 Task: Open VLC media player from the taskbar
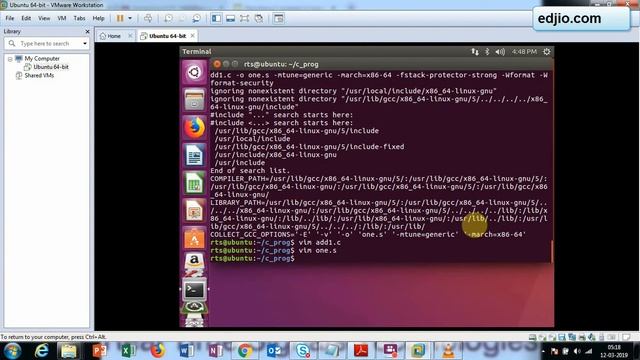coord(448,351)
